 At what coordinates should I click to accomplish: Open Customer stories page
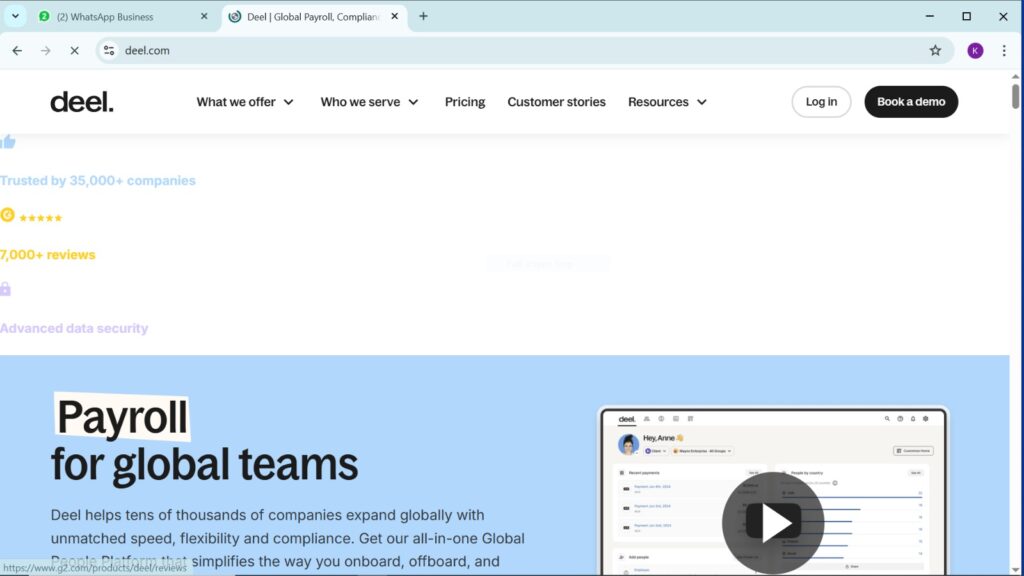(556, 102)
